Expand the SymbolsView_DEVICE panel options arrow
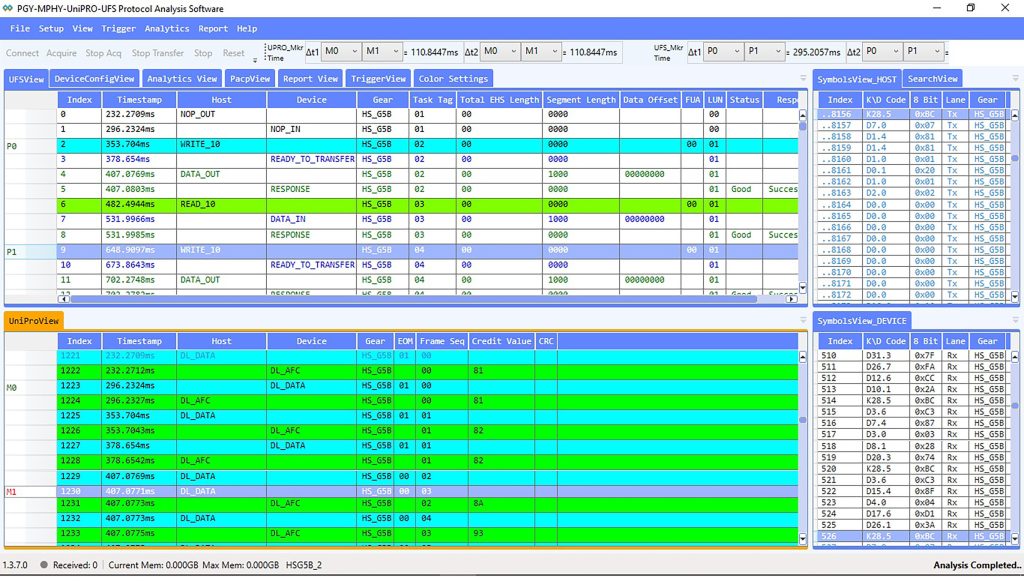The image size is (1024, 581). pos(1016,320)
